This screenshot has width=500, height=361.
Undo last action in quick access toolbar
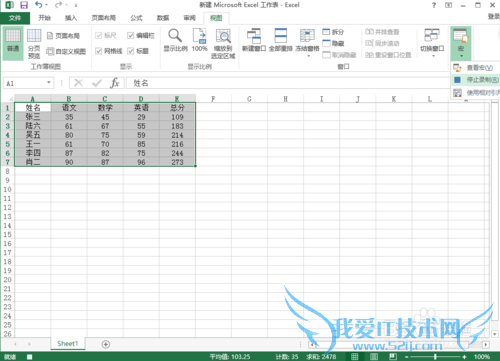39,5
